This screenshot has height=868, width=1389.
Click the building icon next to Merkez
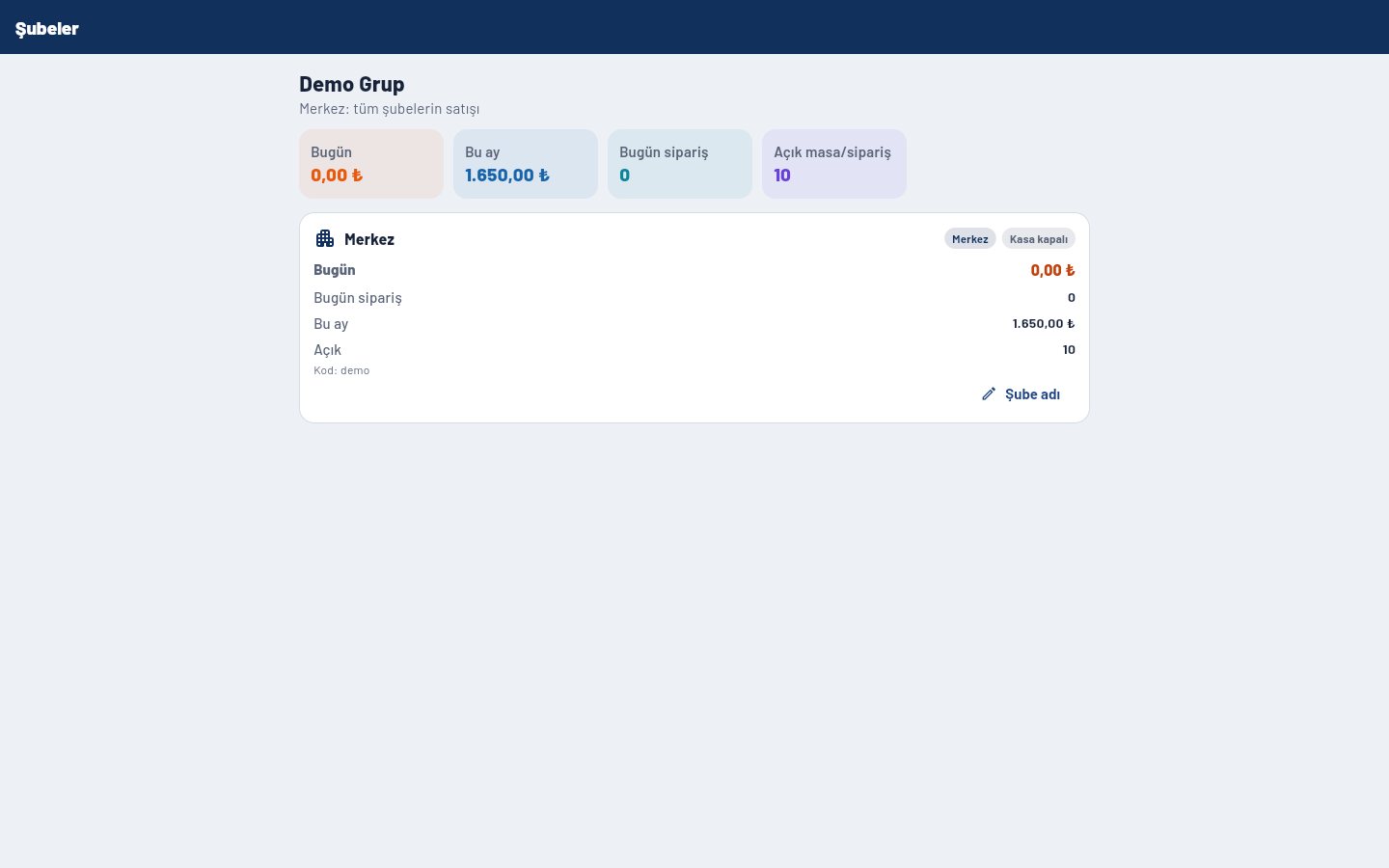[x=325, y=238]
